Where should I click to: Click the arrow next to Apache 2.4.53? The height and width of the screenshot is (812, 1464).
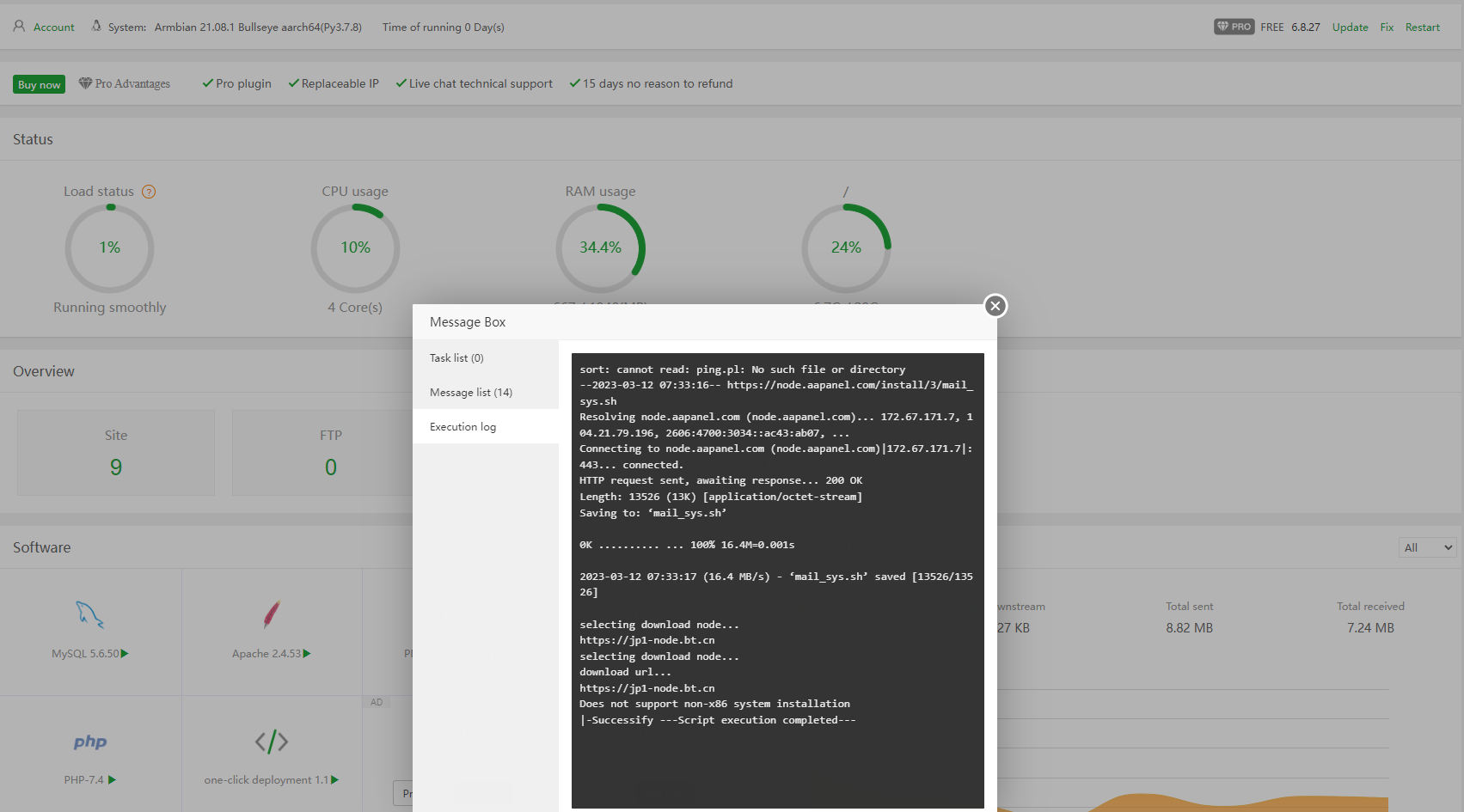click(307, 654)
